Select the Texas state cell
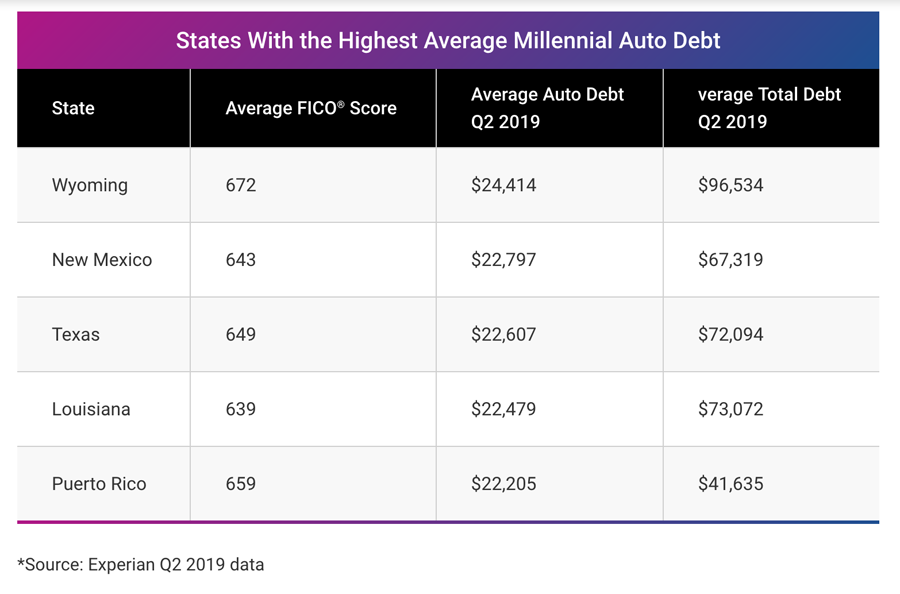 [x=76, y=334]
